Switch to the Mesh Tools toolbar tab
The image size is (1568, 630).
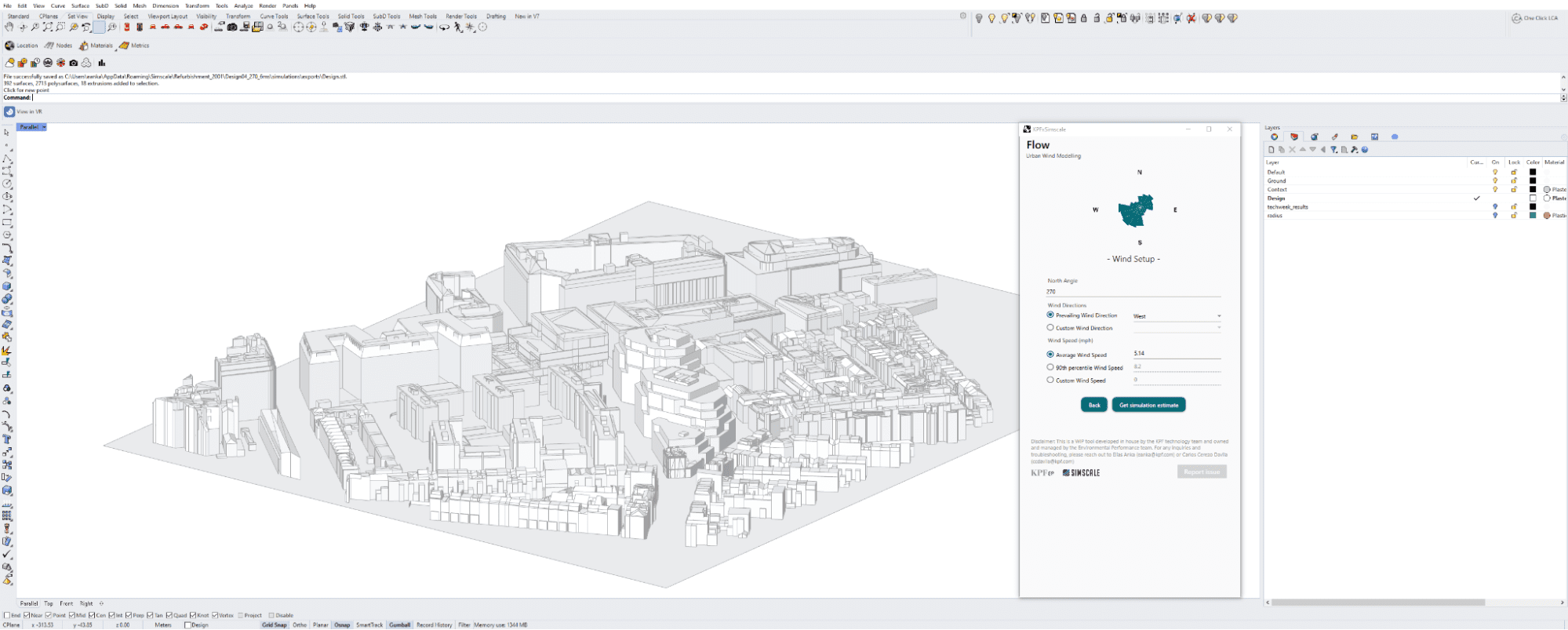[423, 16]
